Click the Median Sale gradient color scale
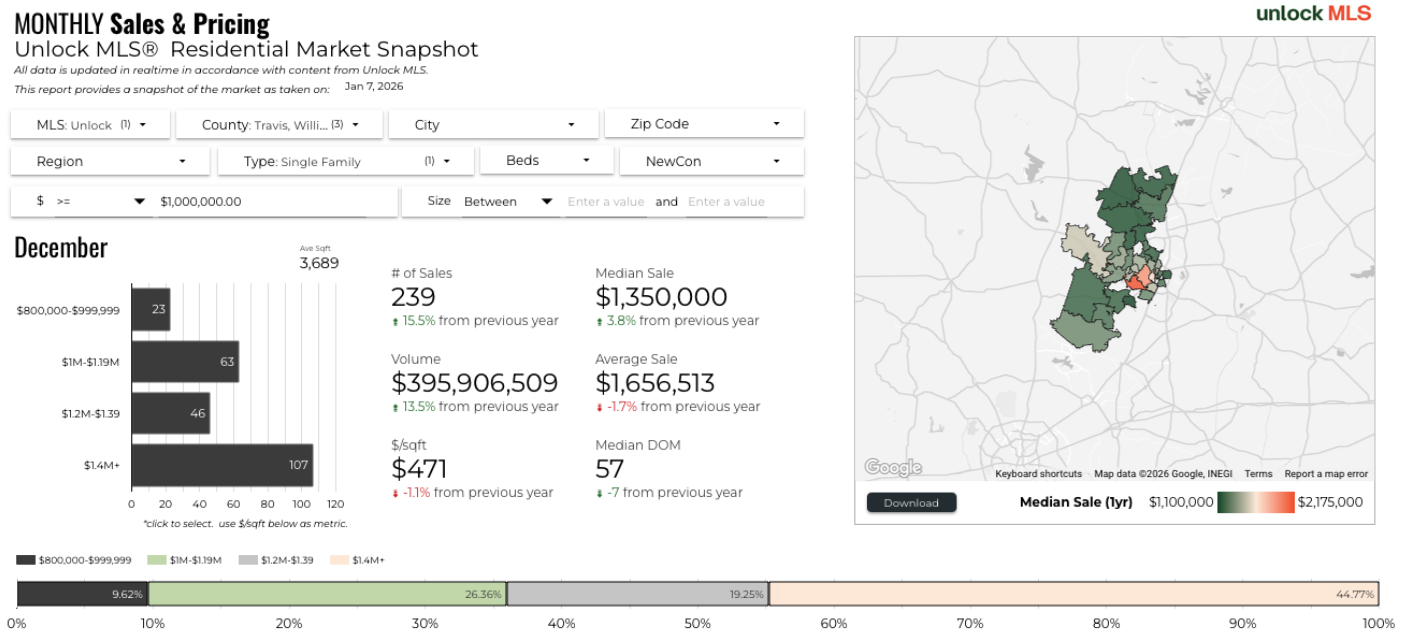Screen dimensions: 1402x635 pyautogui.click(x=1256, y=502)
